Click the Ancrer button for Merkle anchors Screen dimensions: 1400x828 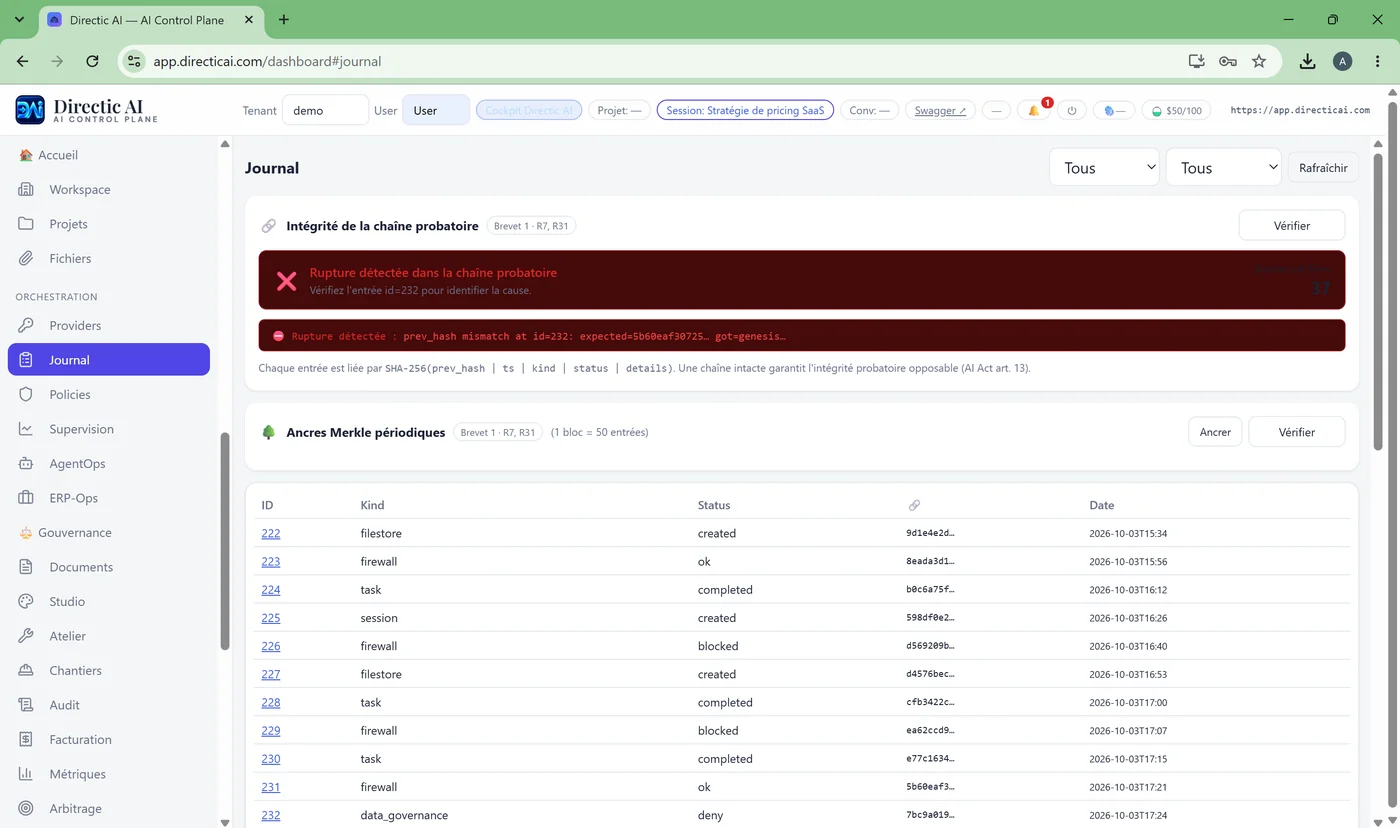(x=1215, y=432)
